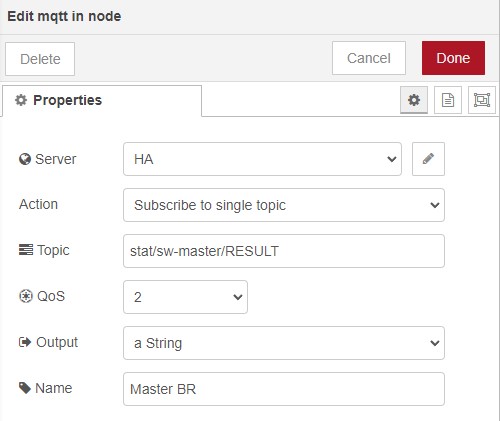Click the QoS label icon
The width and height of the screenshot is (500, 421).
[26, 296]
